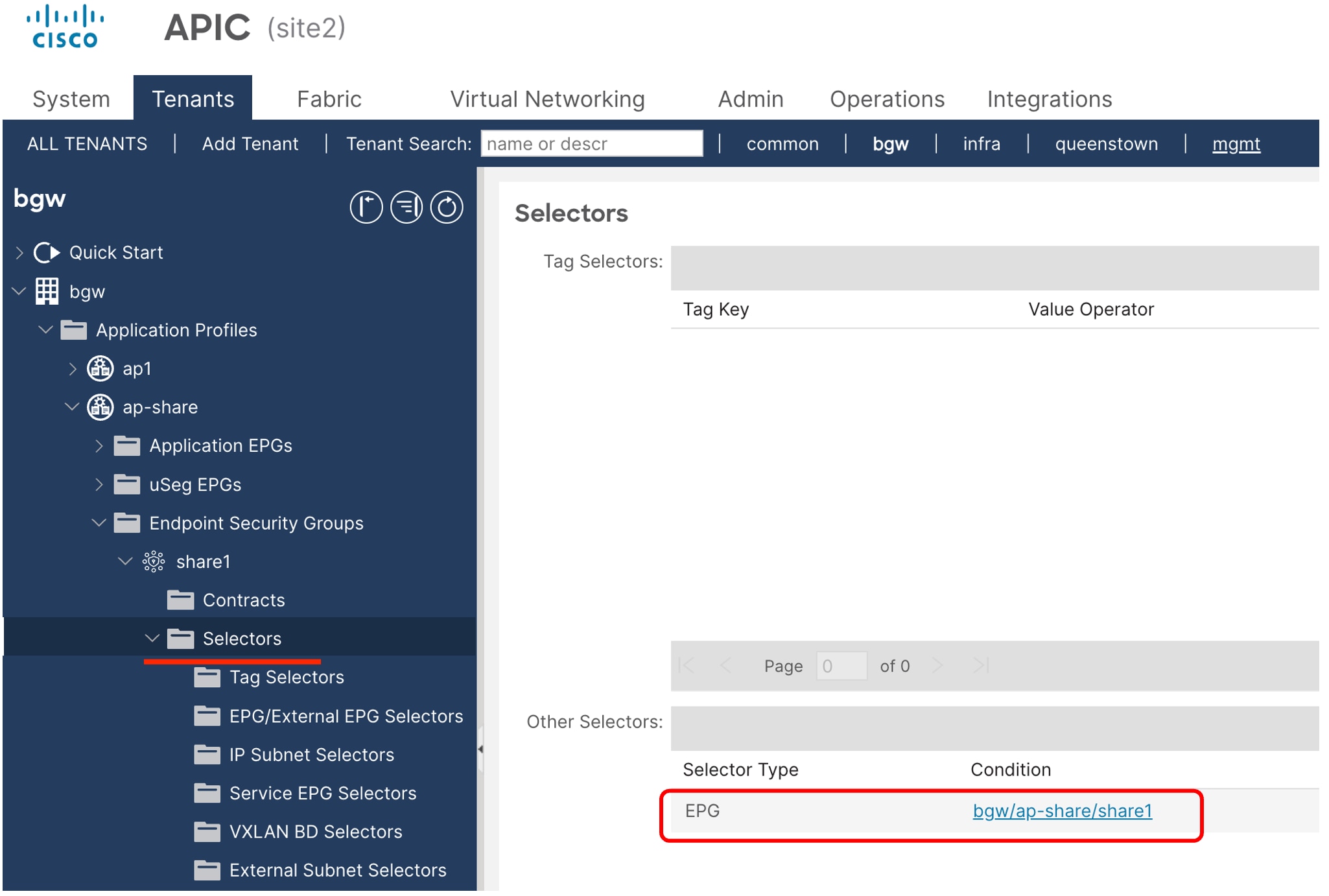Click the ap-share application profile icon
Screen dimensions: 1329x896
[x=100, y=407]
